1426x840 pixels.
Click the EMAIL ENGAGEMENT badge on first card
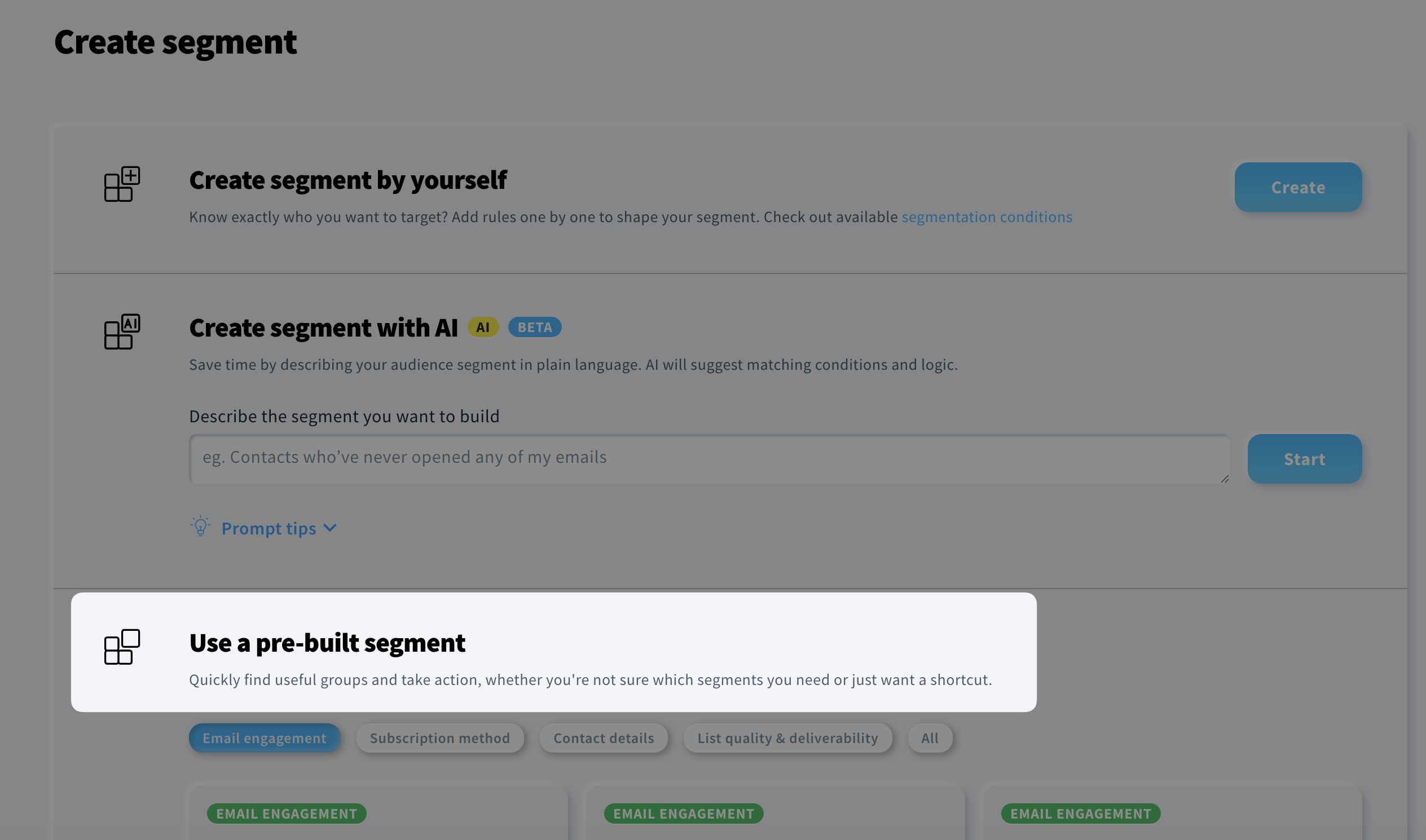click(x=287, y=814)
